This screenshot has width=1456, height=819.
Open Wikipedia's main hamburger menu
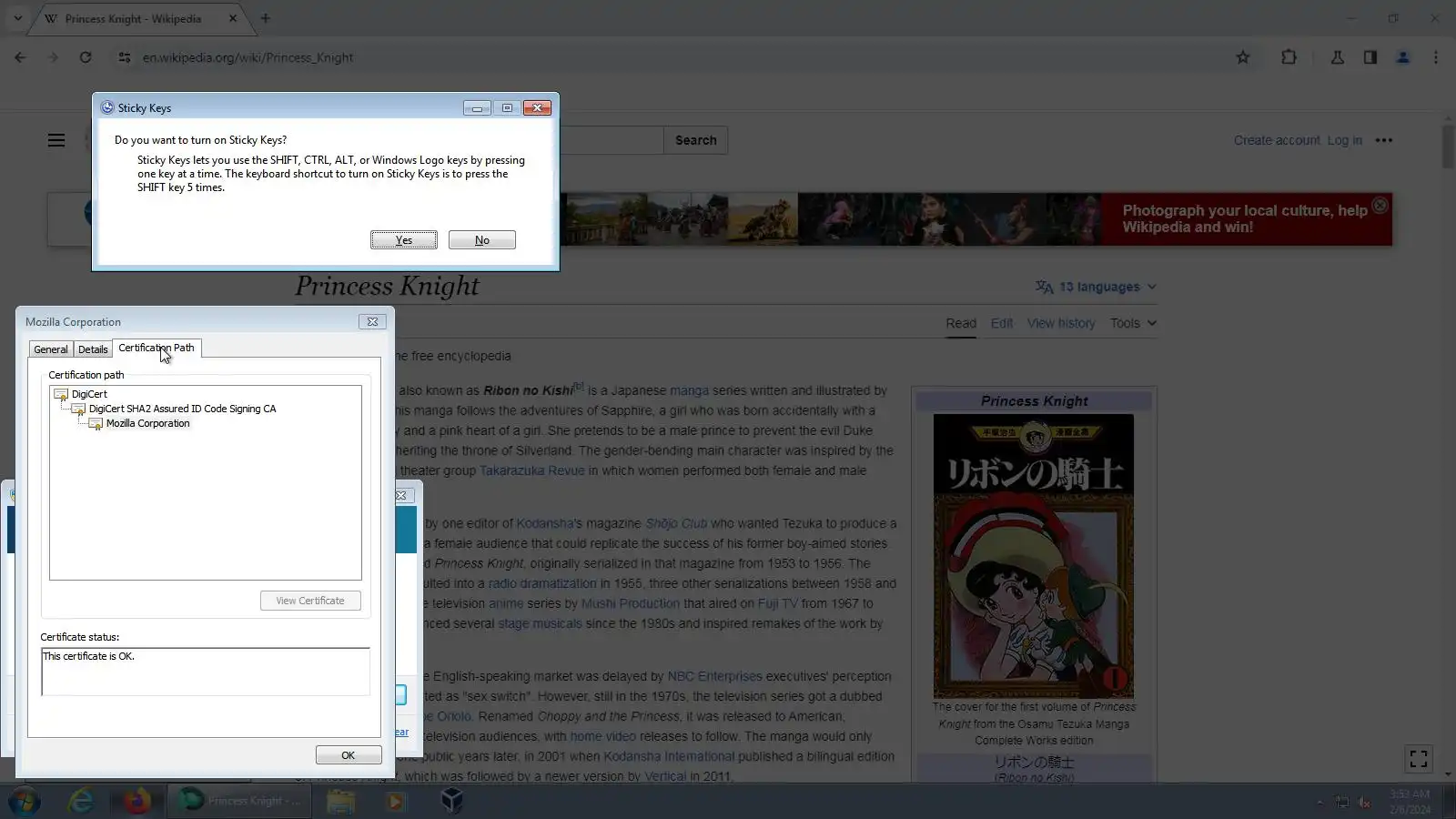click(x=56, y=140)
